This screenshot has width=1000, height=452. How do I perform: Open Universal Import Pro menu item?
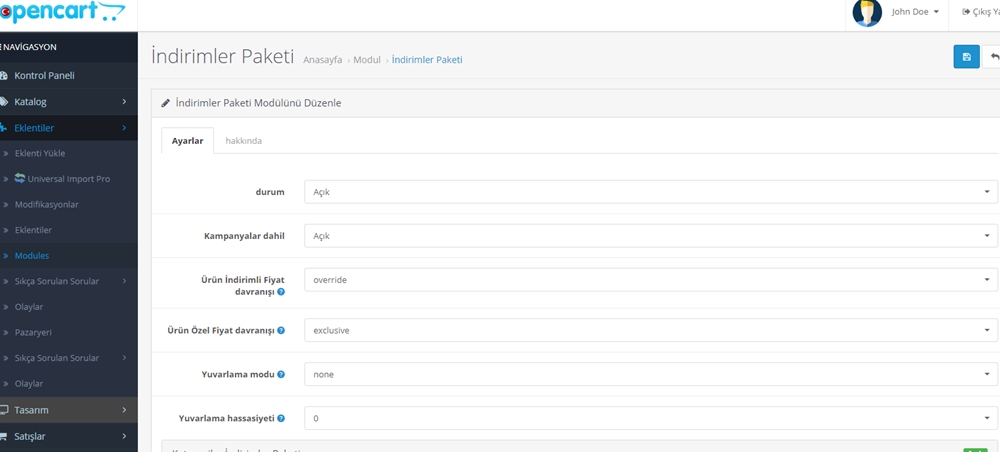tap(69, 179)
